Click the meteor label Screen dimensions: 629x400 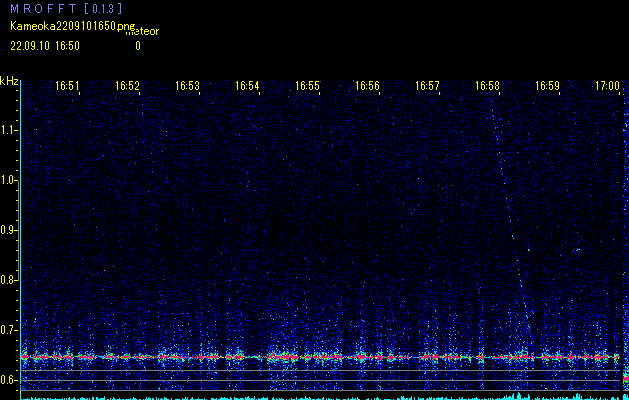[142, 32]
